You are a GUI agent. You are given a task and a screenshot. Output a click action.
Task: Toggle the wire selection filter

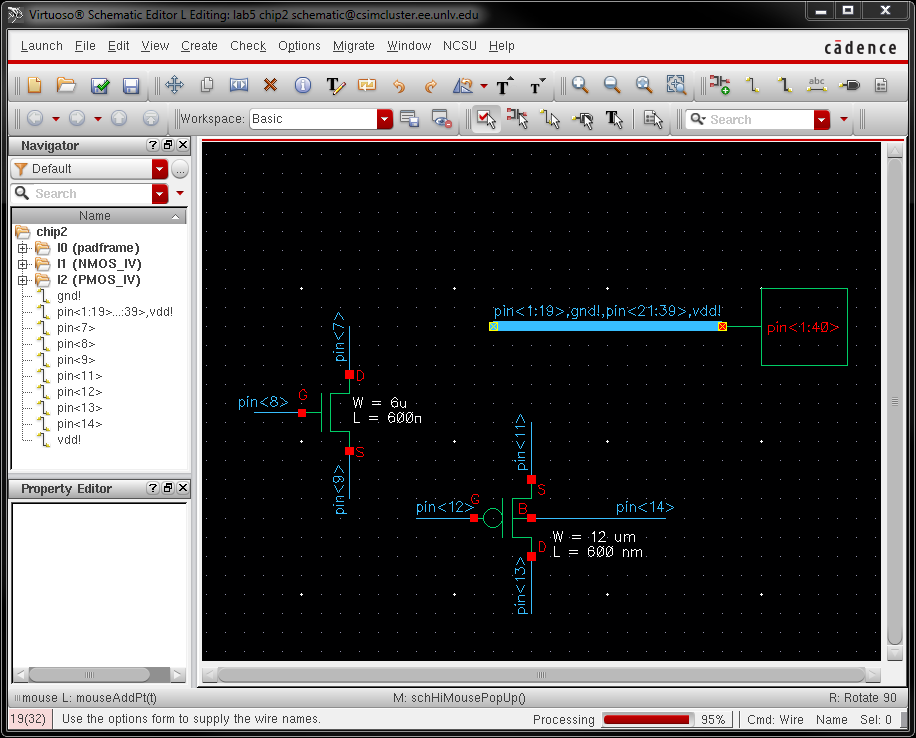click(x=550, y=119)
